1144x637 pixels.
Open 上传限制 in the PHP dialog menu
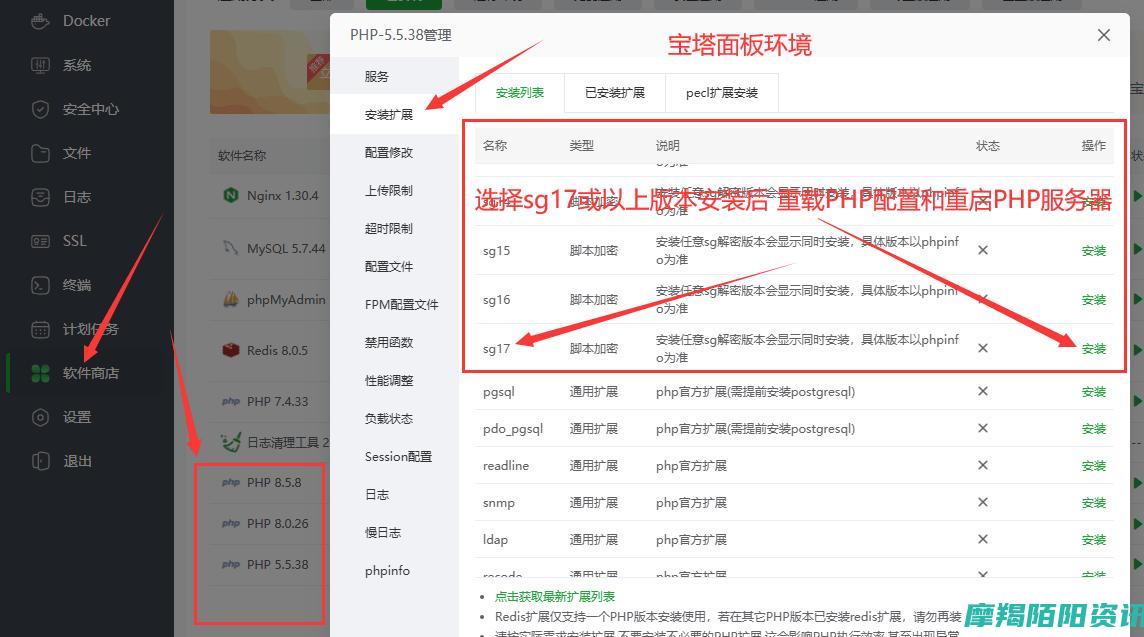[x=389, y=190]
